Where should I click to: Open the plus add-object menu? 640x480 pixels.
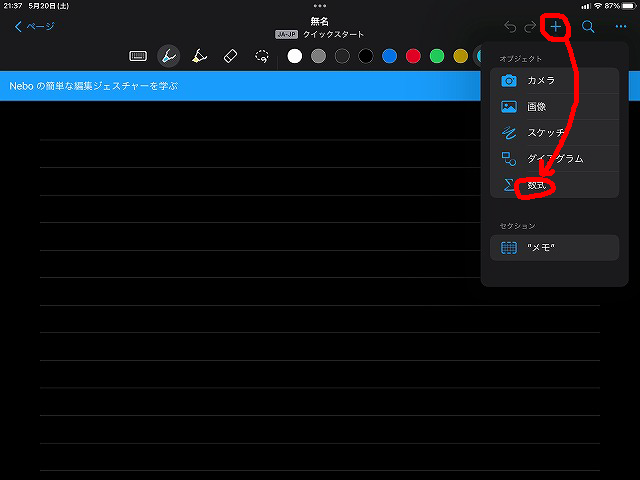(556, 27)
